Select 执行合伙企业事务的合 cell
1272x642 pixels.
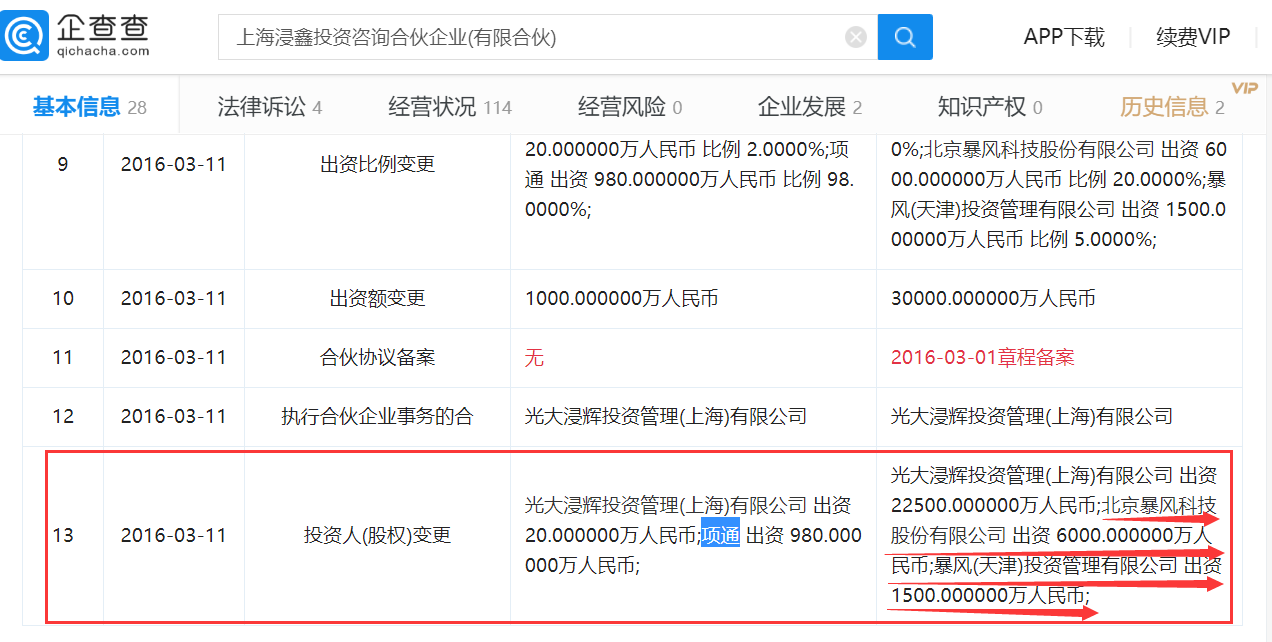point(378,416)
